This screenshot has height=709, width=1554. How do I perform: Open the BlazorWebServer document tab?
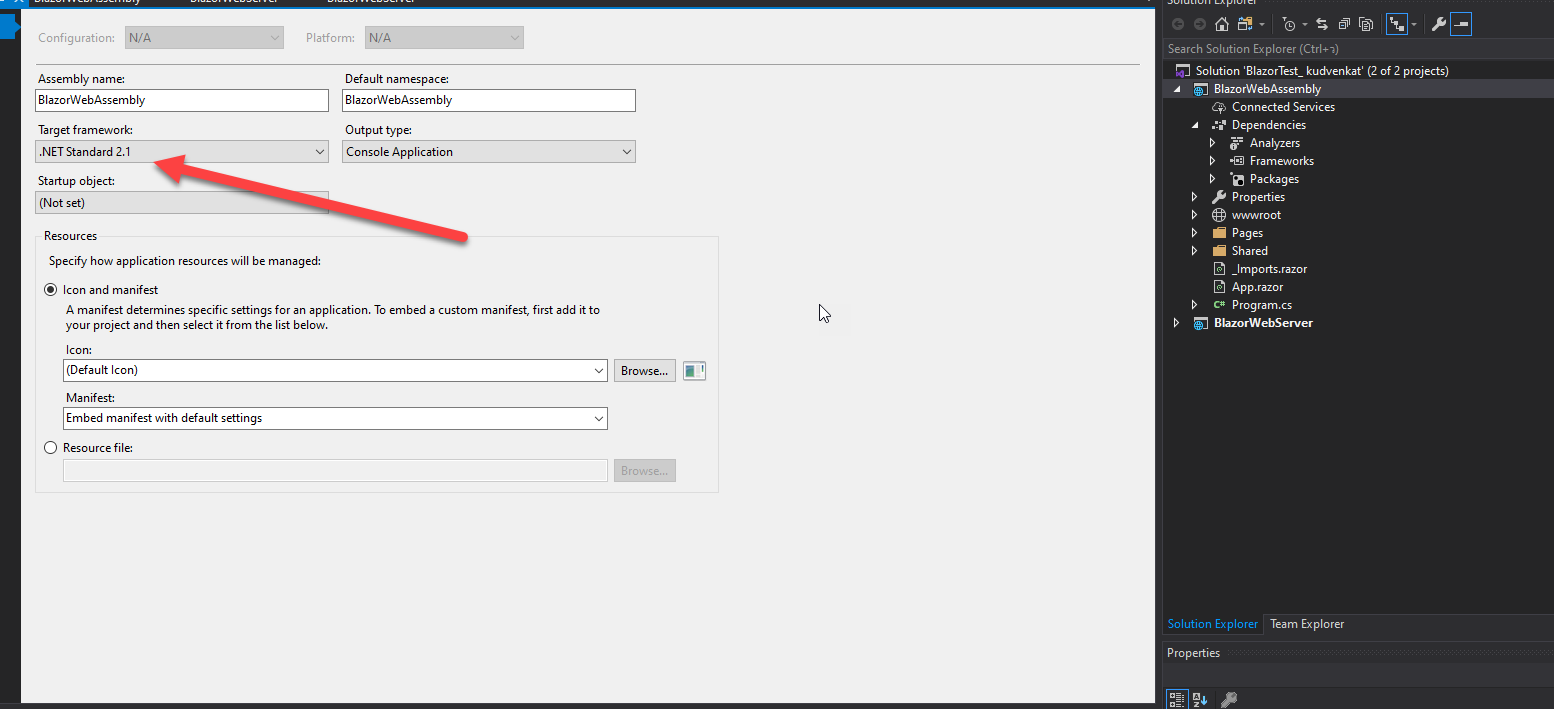coord(232,3)
